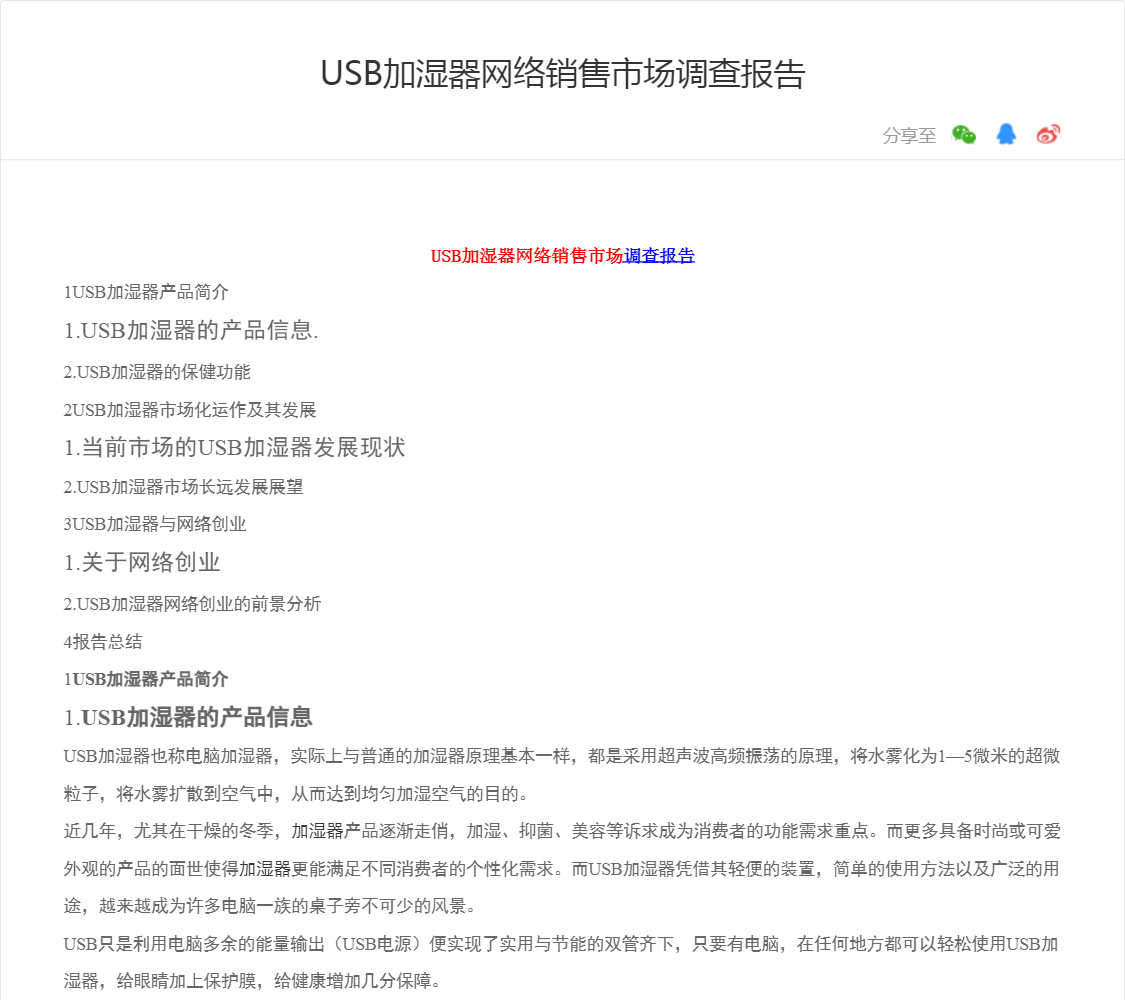The height and width of the screenshot is (1000, 1125).
Task: Click outline item 1.关于网络创业
Action: [141, 562]
